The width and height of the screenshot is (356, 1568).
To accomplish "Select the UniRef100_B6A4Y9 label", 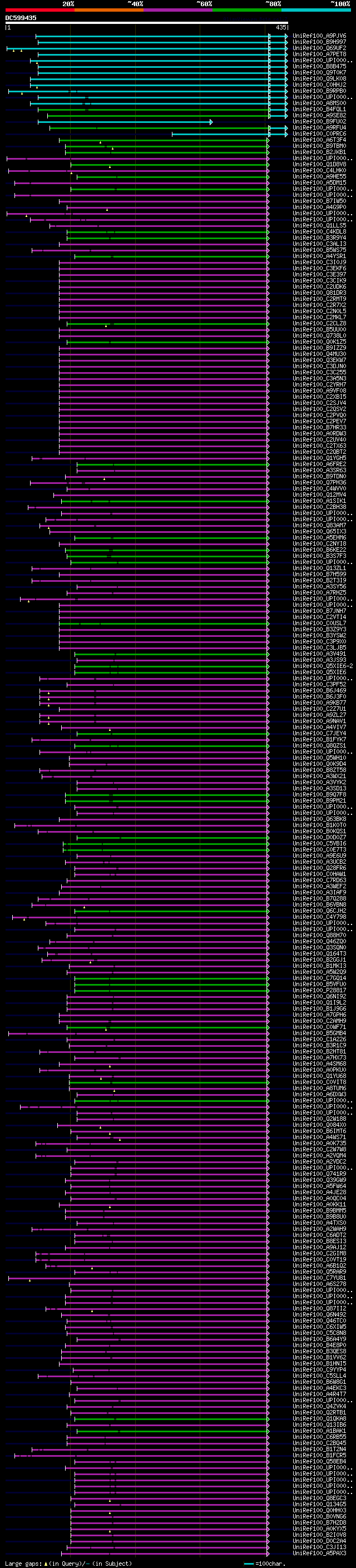I will [319, 1339].
